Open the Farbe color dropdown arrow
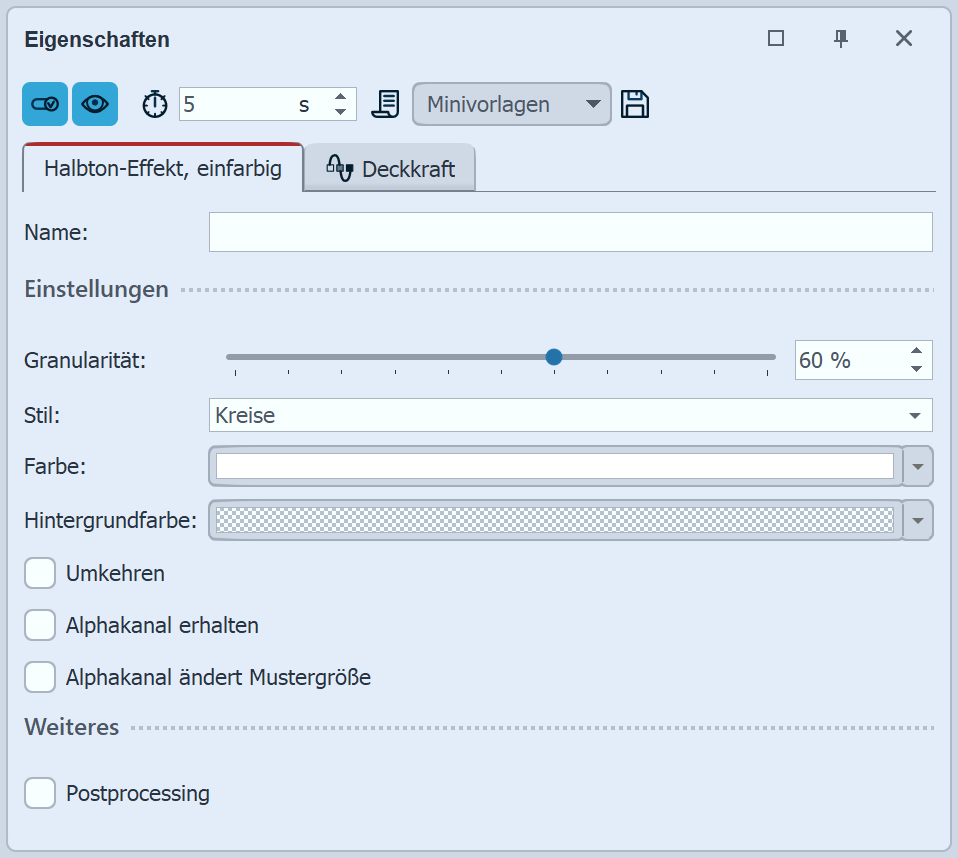This screenshot has width=958, height=858. tap(918, 466)
